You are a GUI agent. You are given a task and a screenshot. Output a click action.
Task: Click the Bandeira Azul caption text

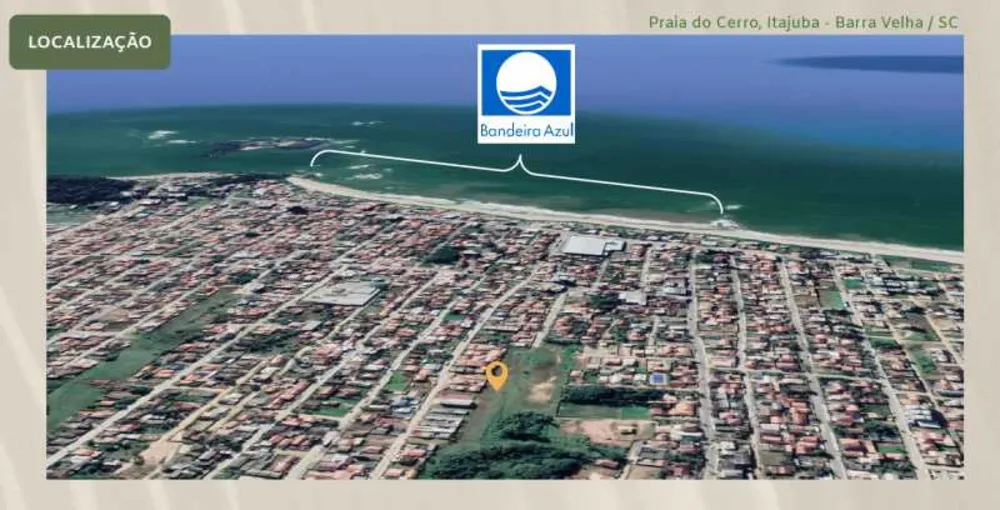coord(526,131)
